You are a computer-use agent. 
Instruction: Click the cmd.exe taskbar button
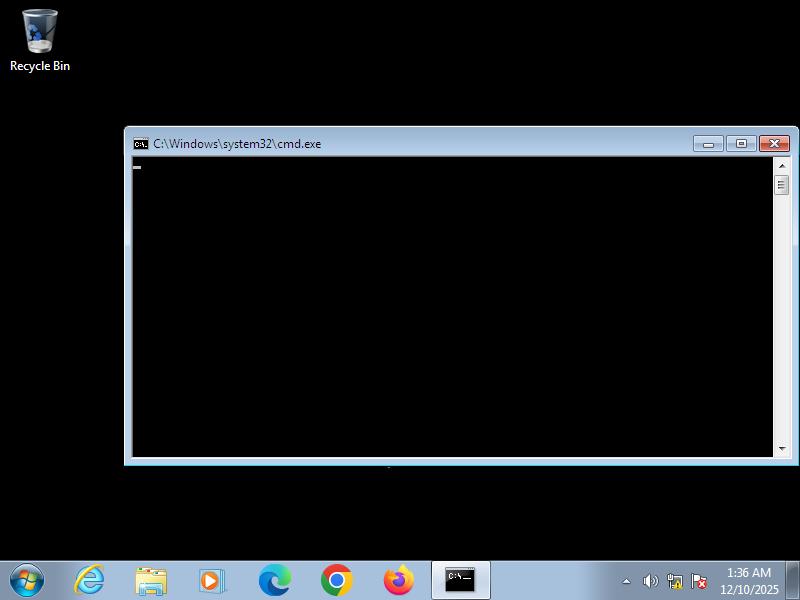460,580
